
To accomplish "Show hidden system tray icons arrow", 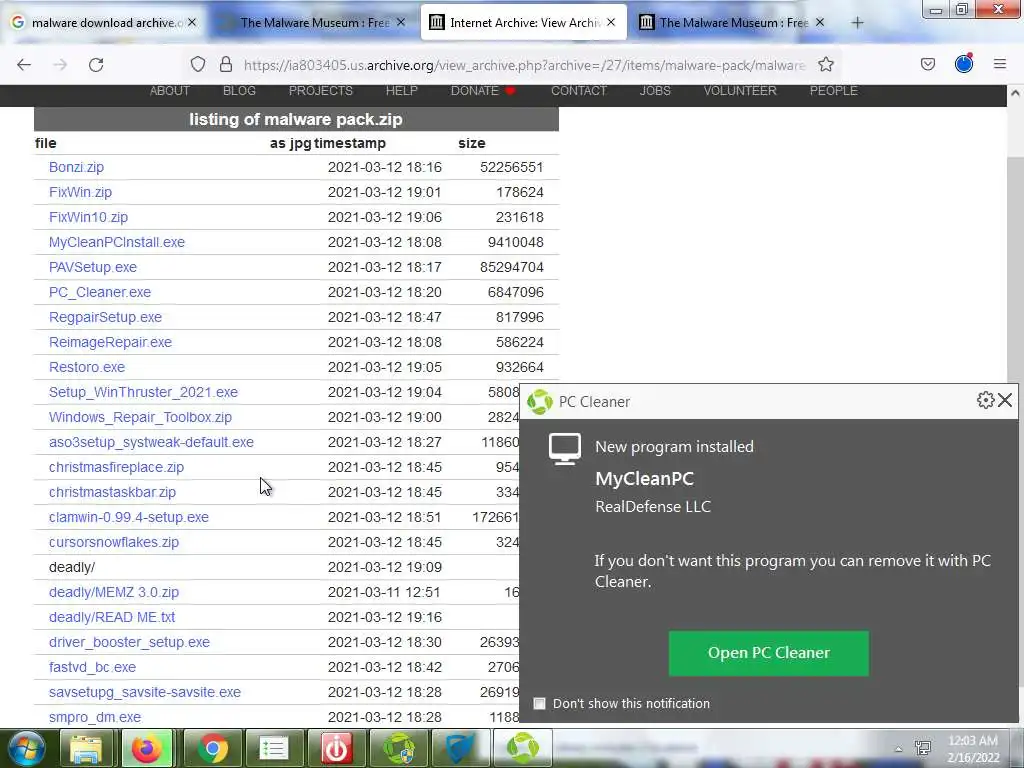I will (x=899, y=749).
